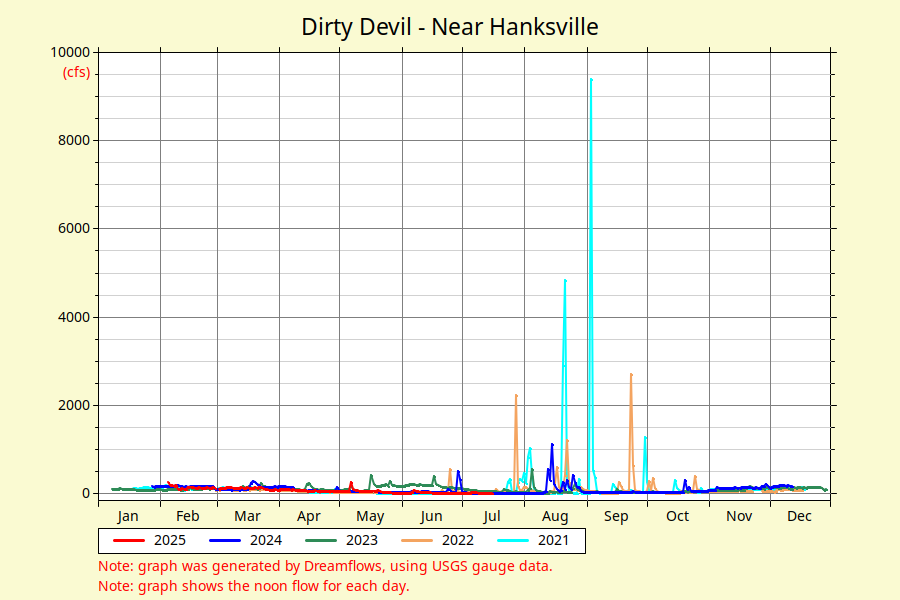
Task: Click the chart title 'Dirty Devil - Near Hanksville'
Action: pyautogui.click(x=449, y=27)
